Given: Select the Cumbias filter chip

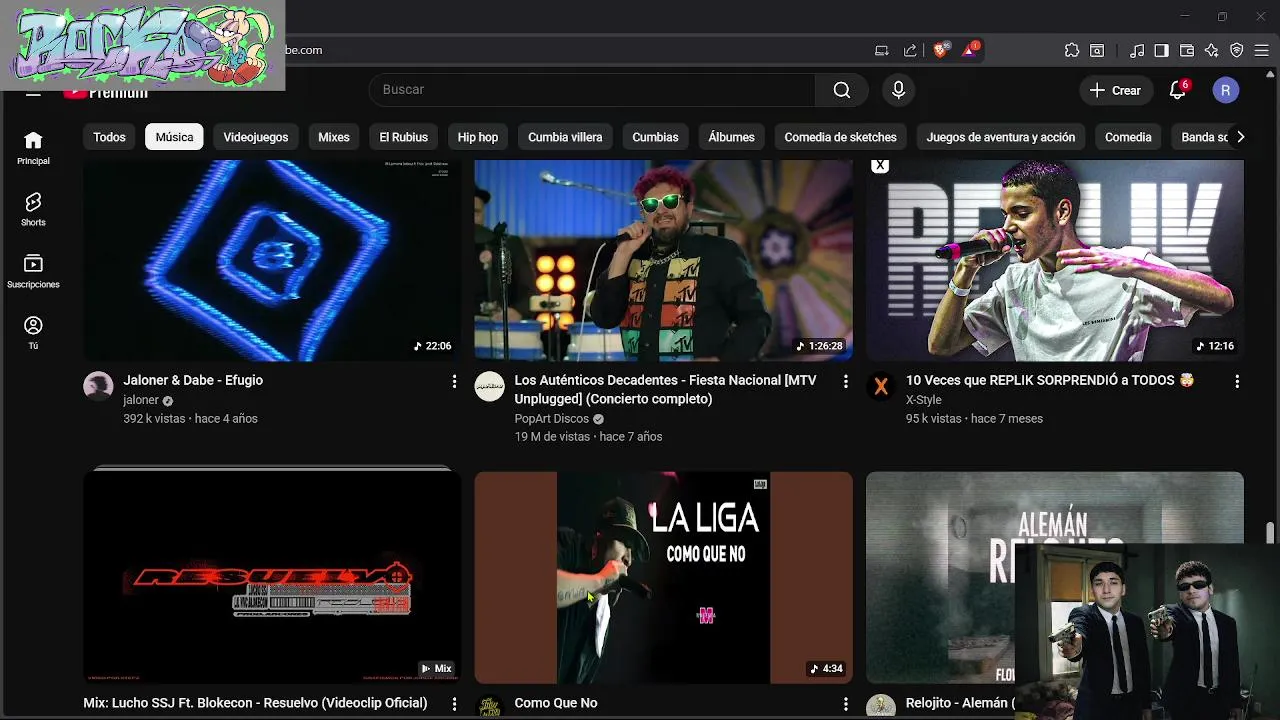Looking at the screenshot, I should pyautogui.click(x=655, y=137).
